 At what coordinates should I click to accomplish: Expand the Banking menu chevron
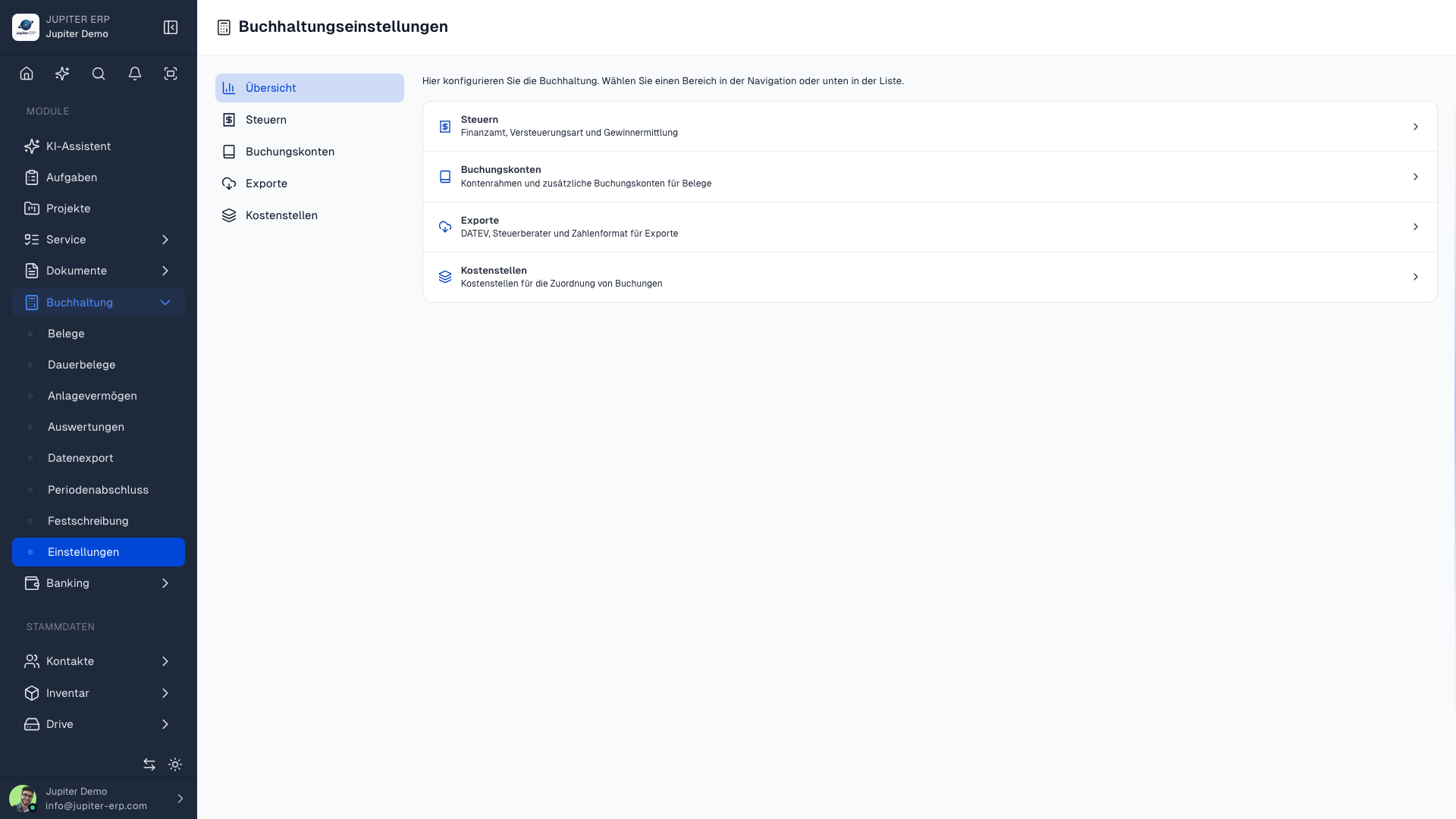point(165,583)
